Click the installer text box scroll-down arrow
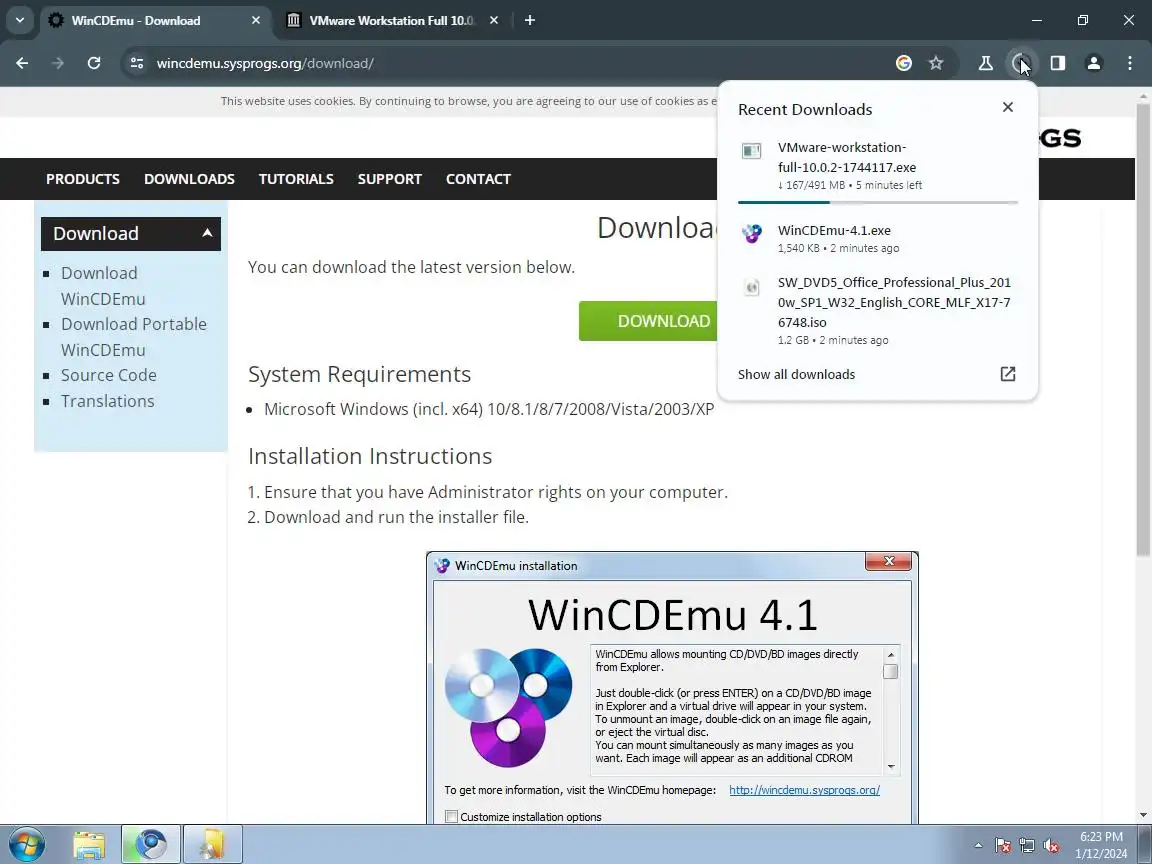The height and width of the screenshot is (864, 1152). 890,766
